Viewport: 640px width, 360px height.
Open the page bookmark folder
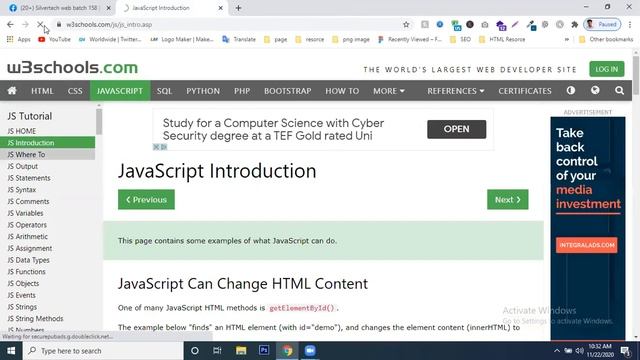pyautogui.click(x=276, y=40)
